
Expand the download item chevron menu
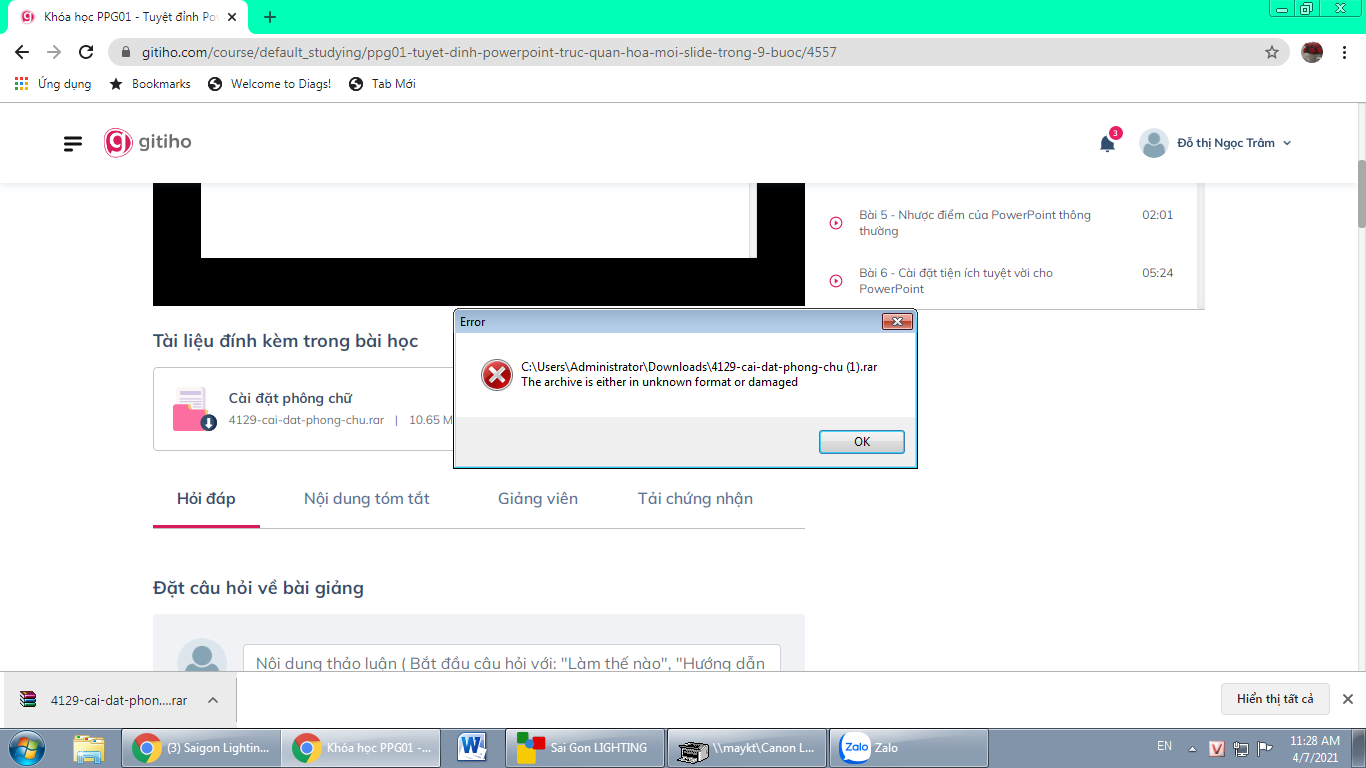(213, 700)
